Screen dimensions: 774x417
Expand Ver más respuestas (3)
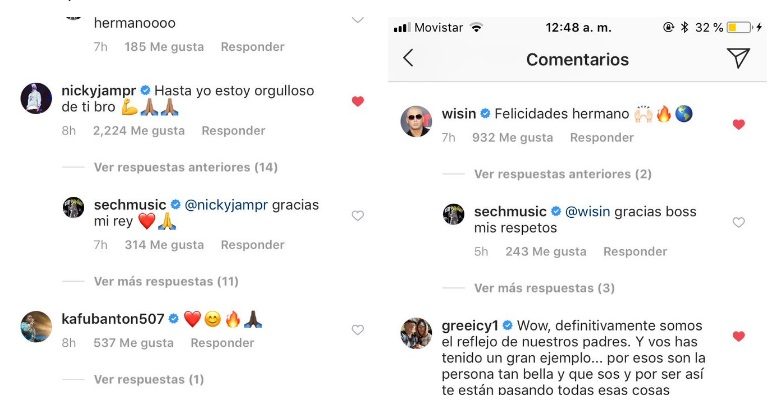(544, 288)
